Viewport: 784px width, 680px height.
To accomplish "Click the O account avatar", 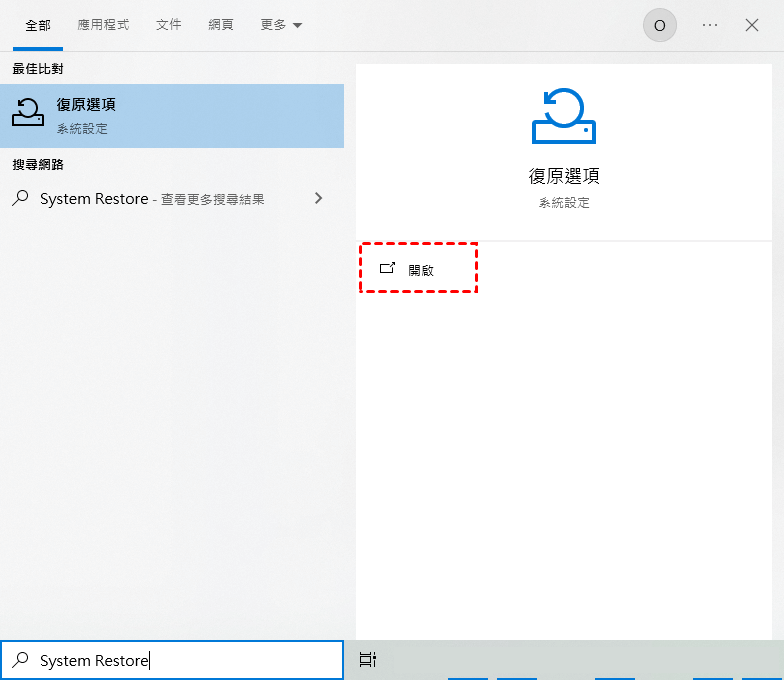I will click(660, 25).
